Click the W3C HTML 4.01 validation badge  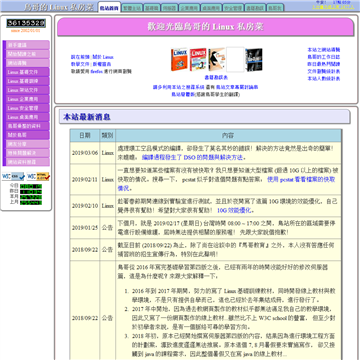38,176
